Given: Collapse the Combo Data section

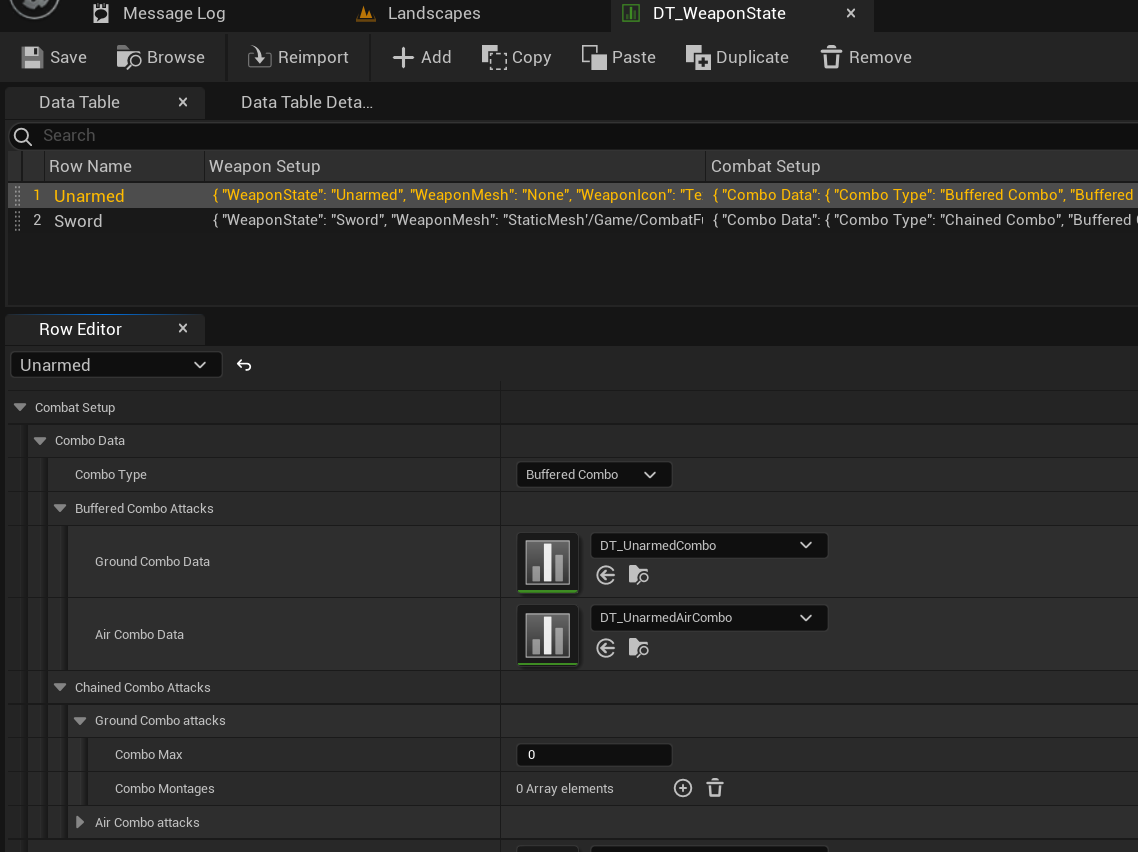Looking at the screenshot, I should pyautogui.click(x=40, y=441).
